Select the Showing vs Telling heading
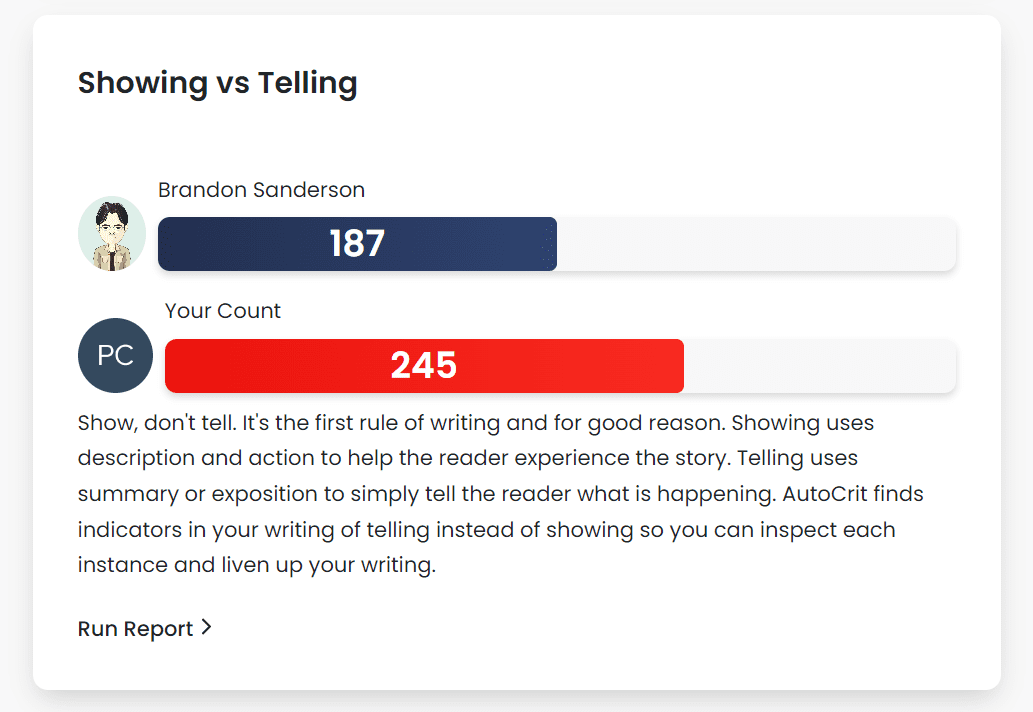Screen dimensions: 1033x712 click(217, 82)
